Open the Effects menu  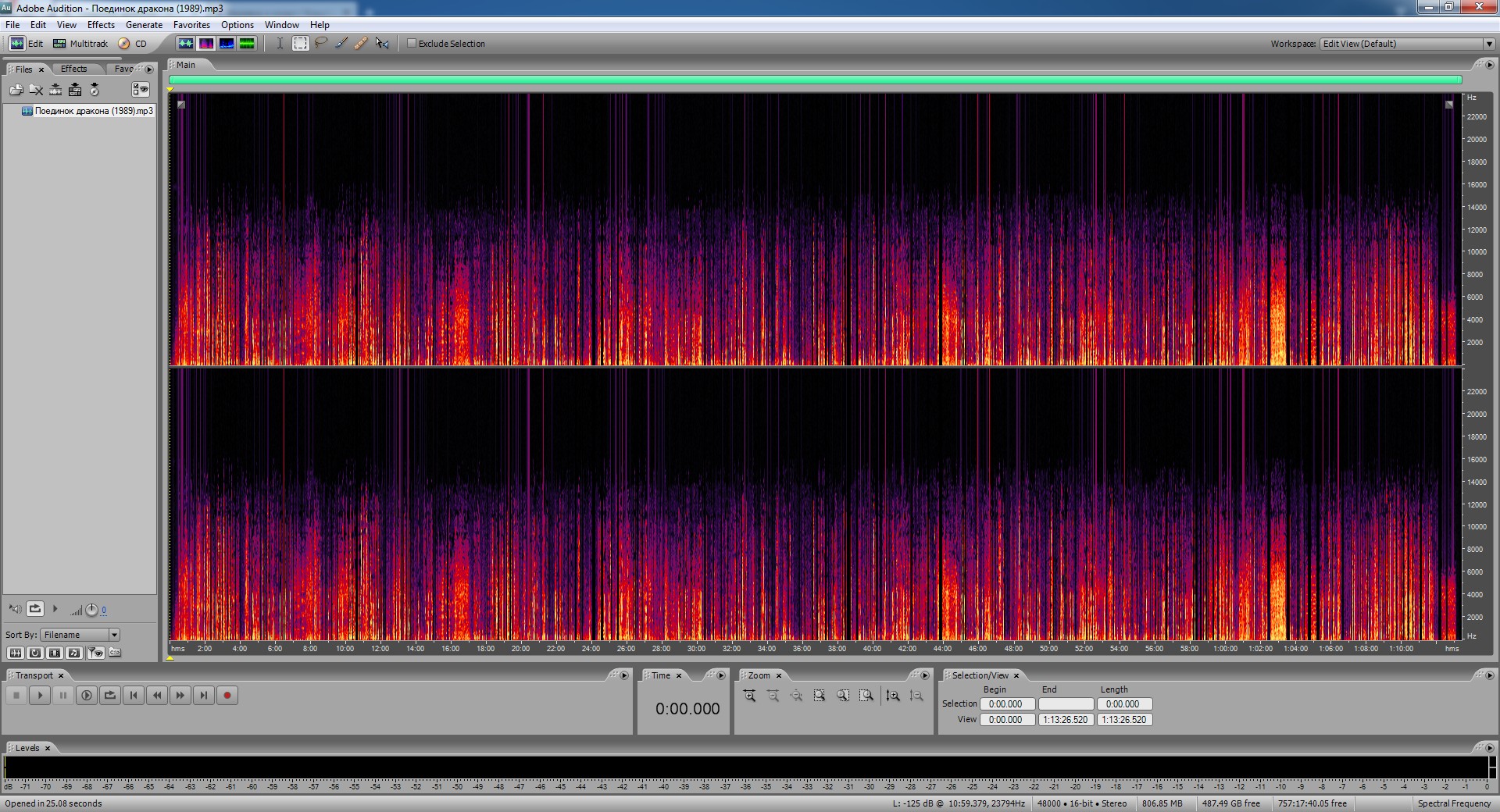[x=101, y=25]
